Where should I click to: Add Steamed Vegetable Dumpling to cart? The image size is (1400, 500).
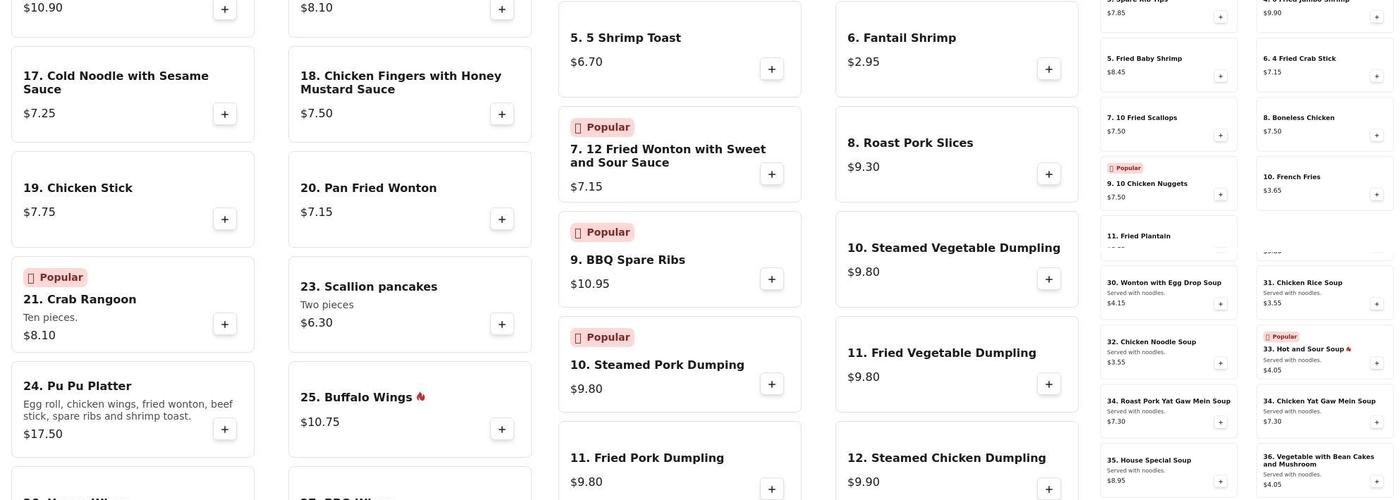(x=1049, y=279)
